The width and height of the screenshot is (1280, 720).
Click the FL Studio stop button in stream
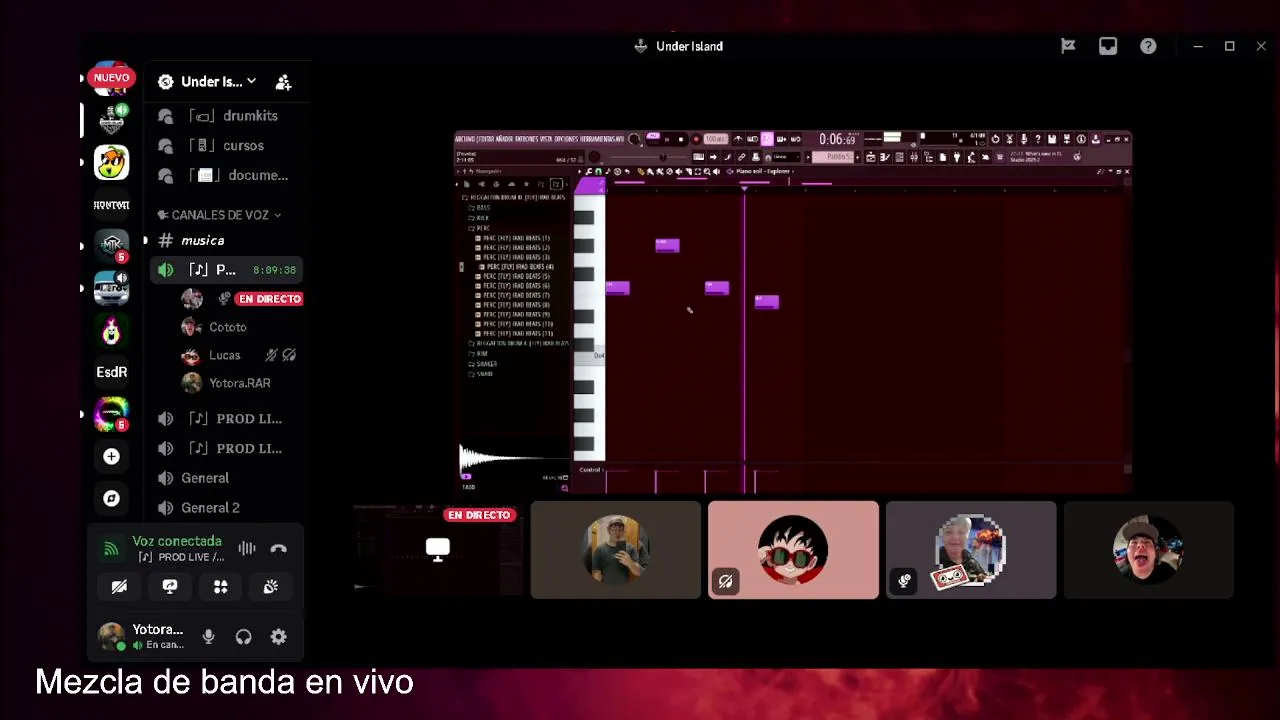point(681,139)
